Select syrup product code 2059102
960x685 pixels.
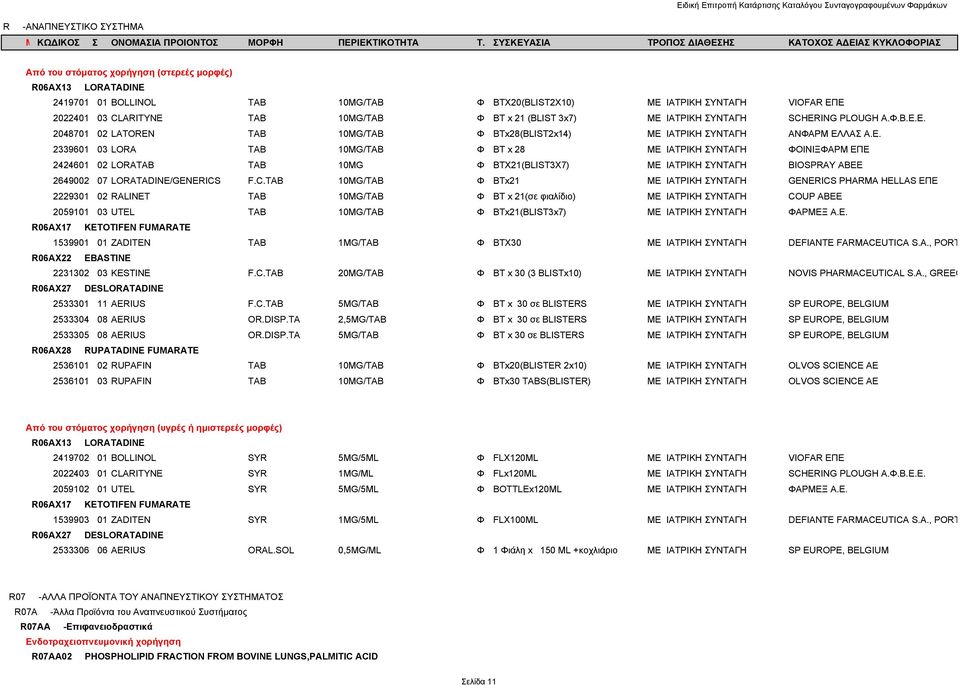tap(71, 489)
